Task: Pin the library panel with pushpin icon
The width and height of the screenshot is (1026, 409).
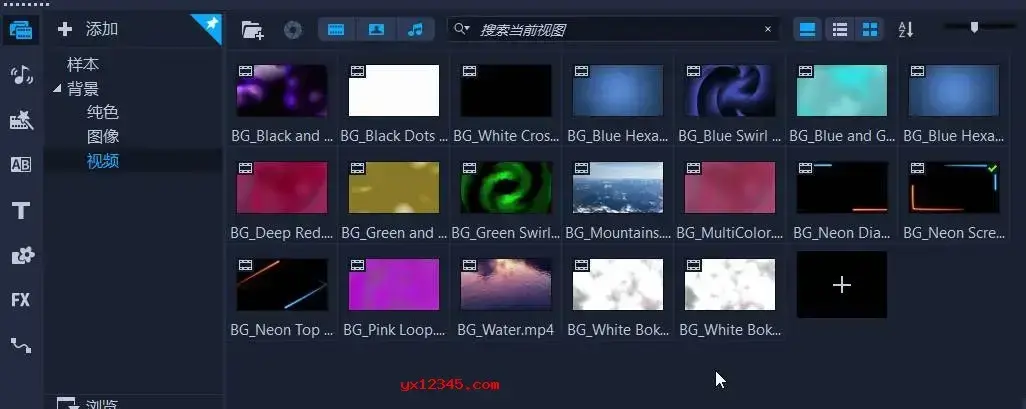Action: 211,26
